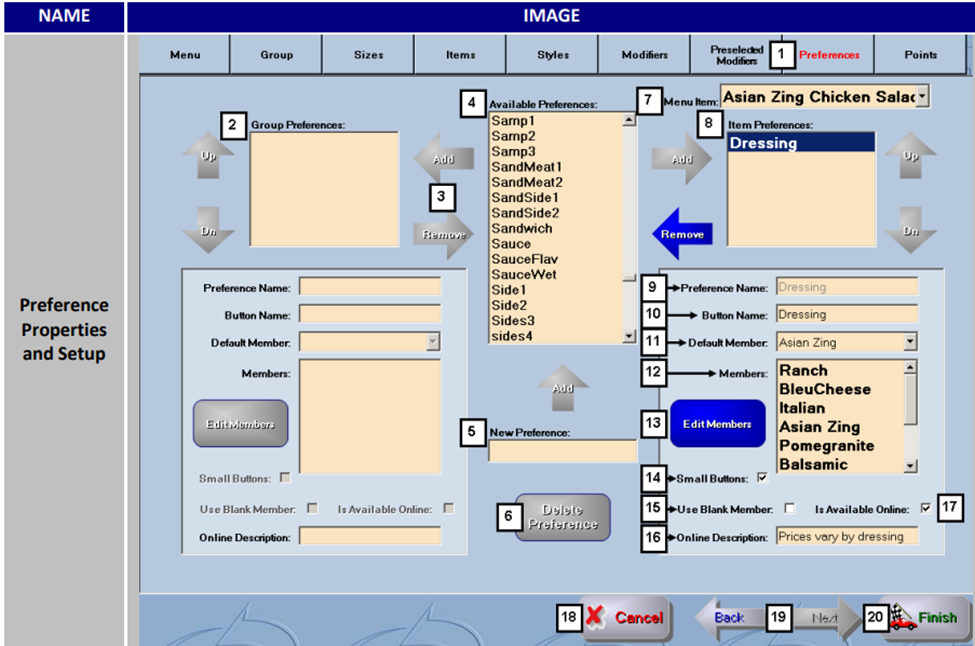The height and width of the screenshot is (646, 975).
Task: Click the blue Edit Members button
Action: pos(718,423)
